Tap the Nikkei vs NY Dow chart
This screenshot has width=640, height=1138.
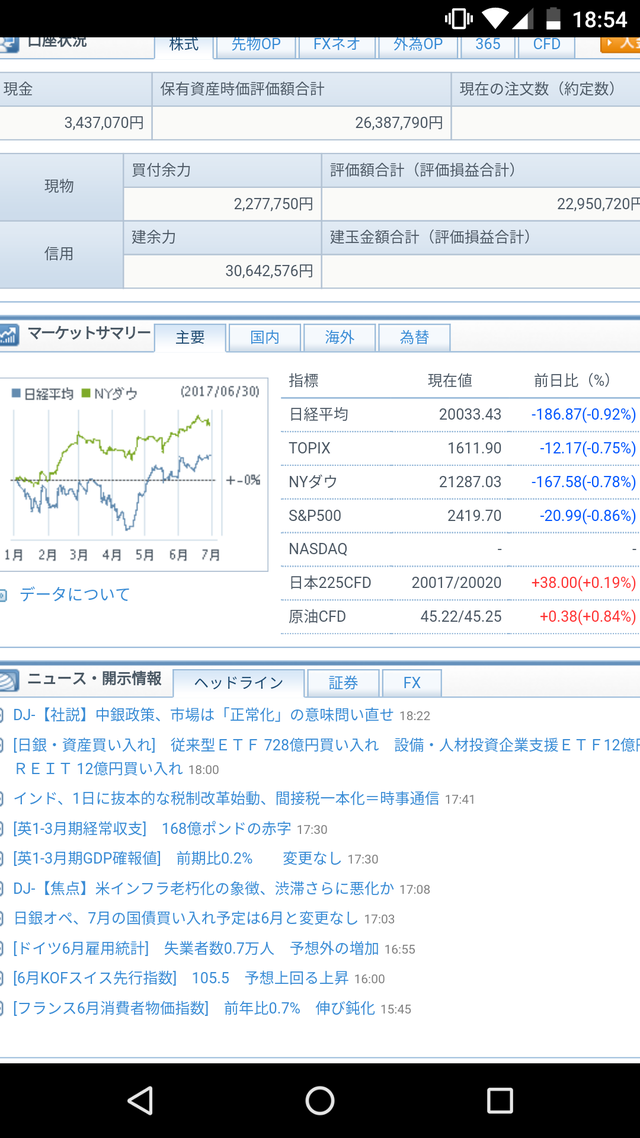(x=134, y=474)
